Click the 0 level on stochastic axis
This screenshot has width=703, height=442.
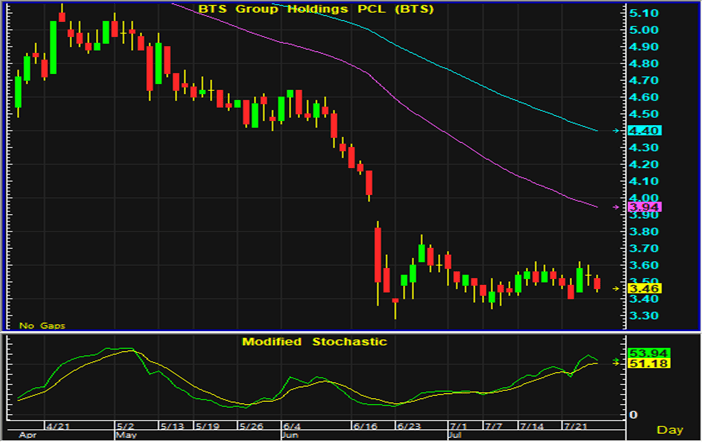(x=631, y=414)
